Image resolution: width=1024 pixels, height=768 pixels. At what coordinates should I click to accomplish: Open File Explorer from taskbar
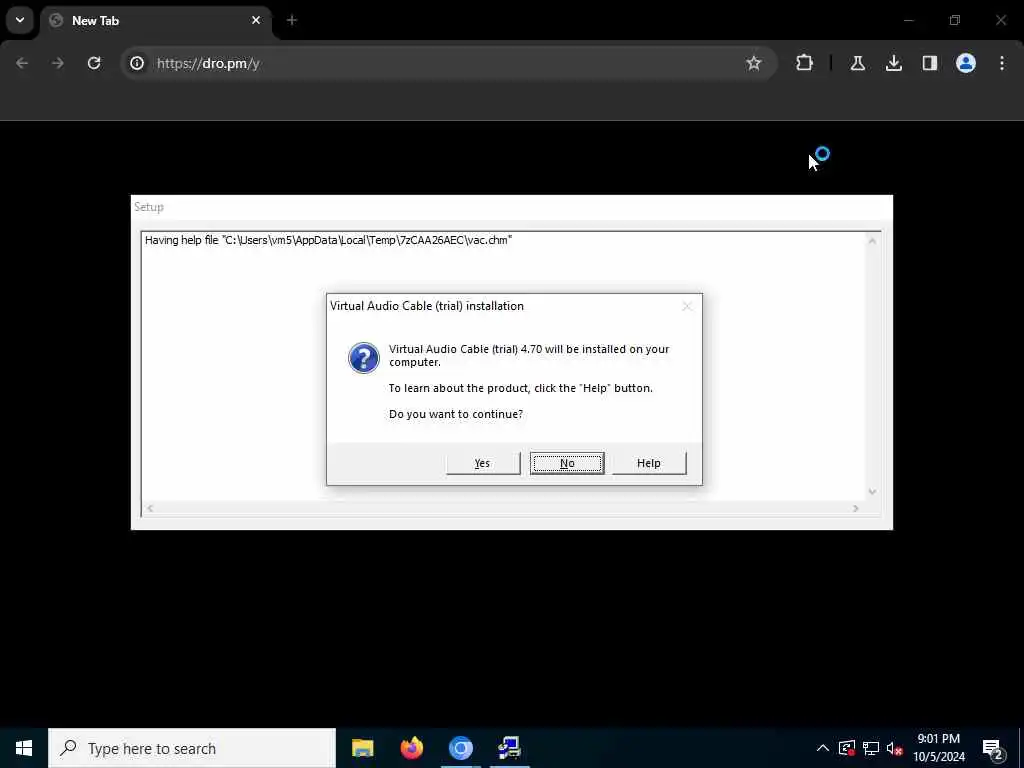click(x=362, y=748)
